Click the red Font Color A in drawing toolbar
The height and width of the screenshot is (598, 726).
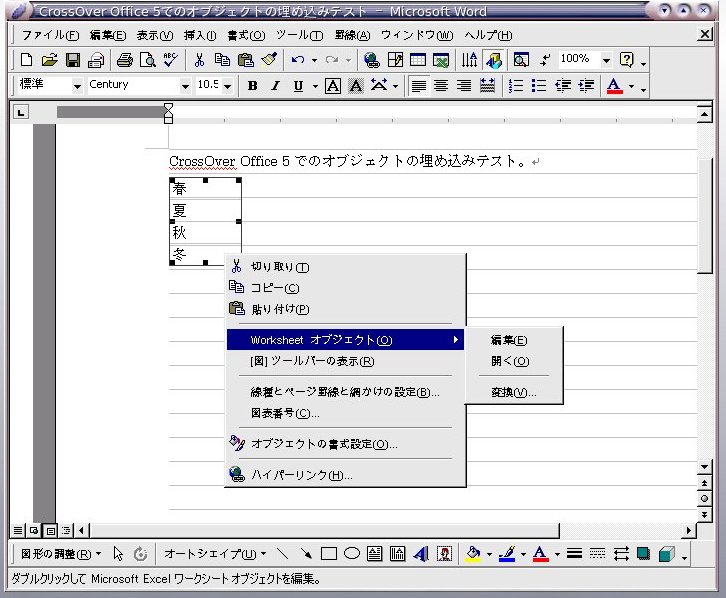(x=540, y=554)
